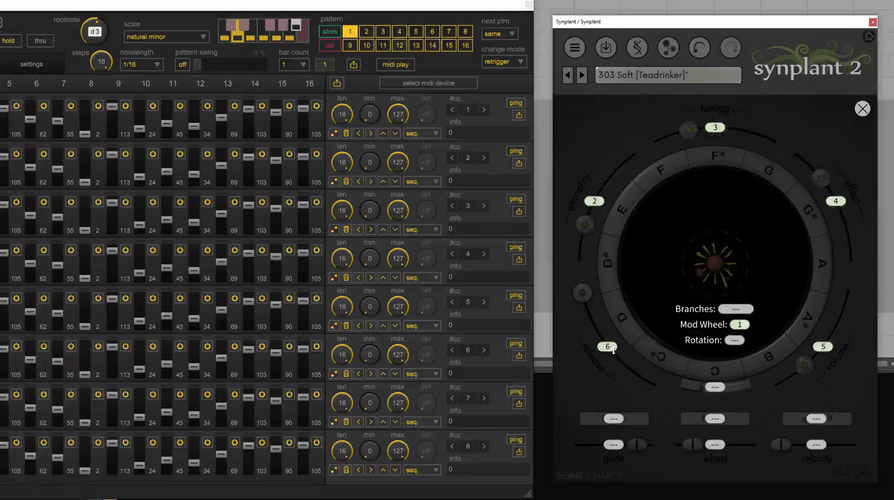Click select midi device button
Viewport: 894px width, 500px height.
[428, 83]
